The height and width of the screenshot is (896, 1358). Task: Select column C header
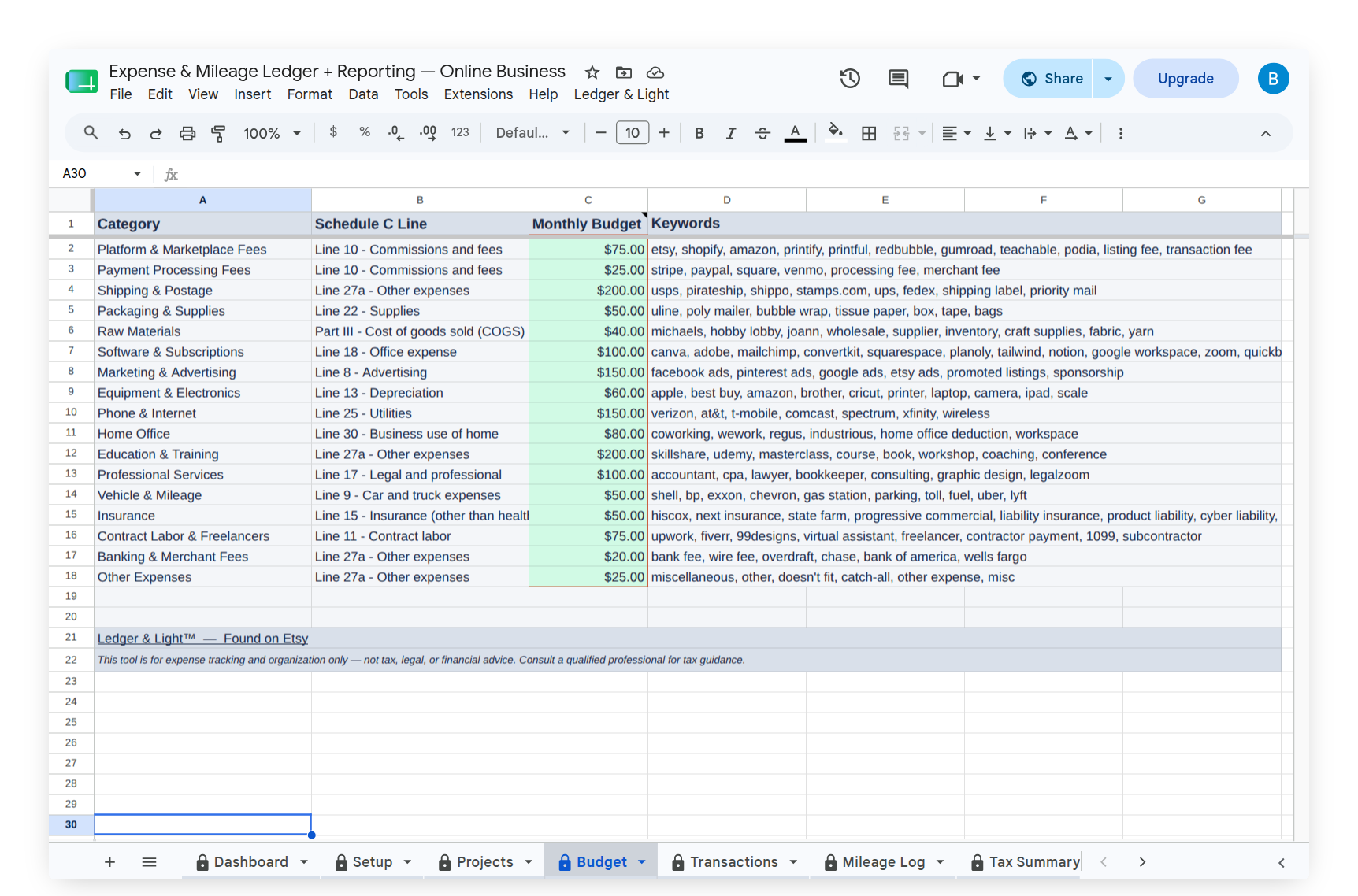pos(588,200)
